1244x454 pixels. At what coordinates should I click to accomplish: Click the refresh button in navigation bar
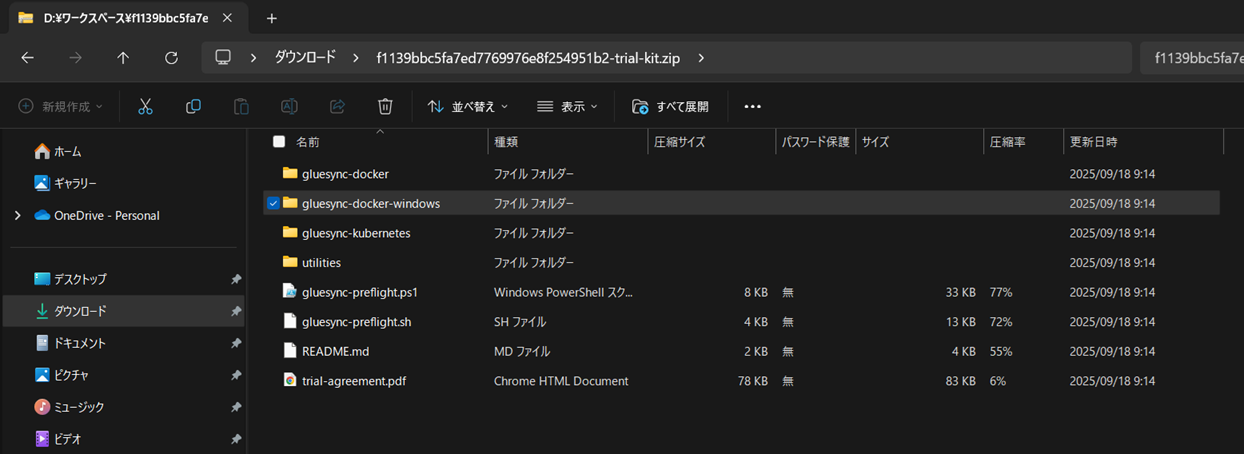point(171,58)
